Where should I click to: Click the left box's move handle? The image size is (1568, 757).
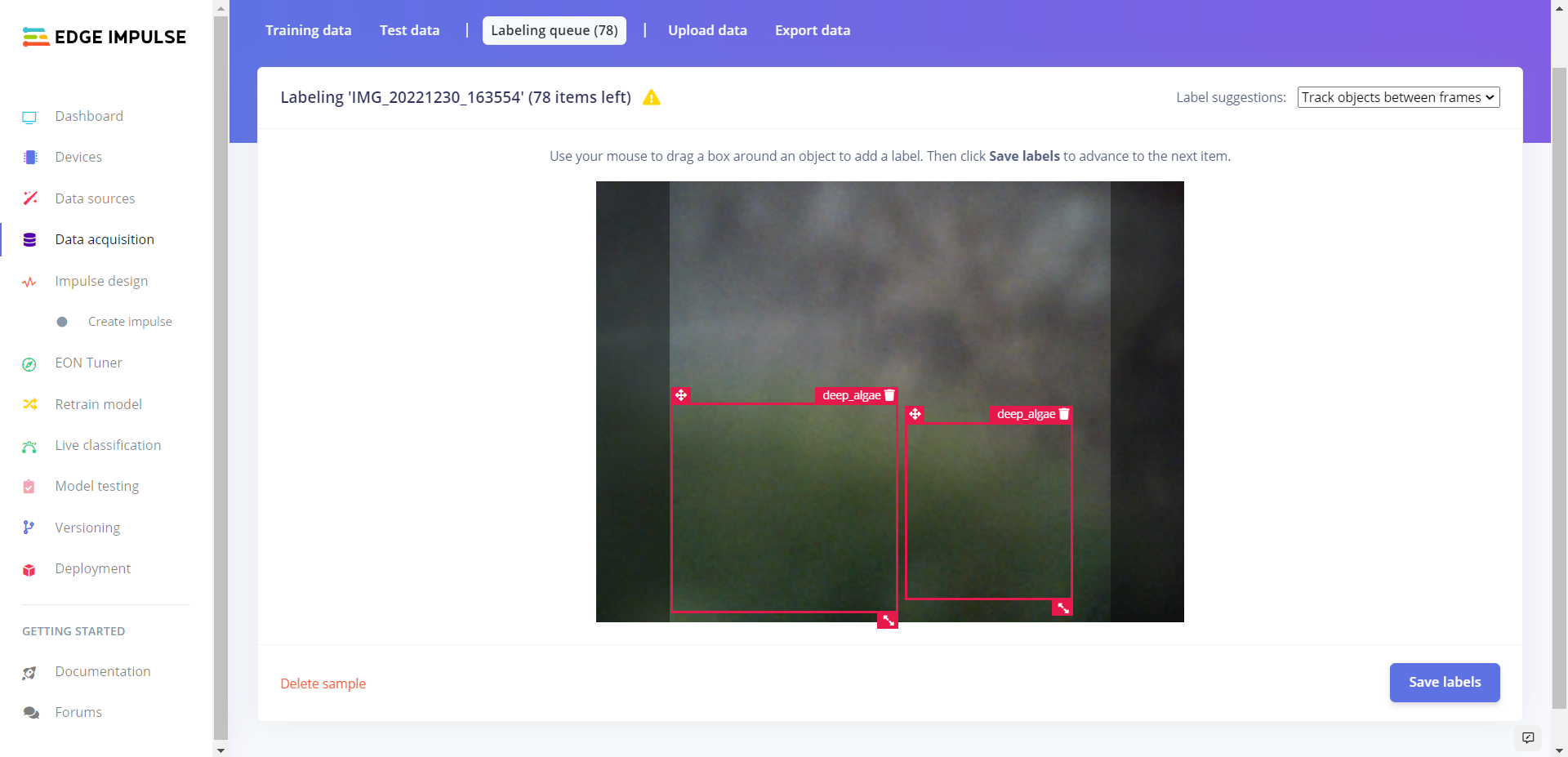(681, 395)
